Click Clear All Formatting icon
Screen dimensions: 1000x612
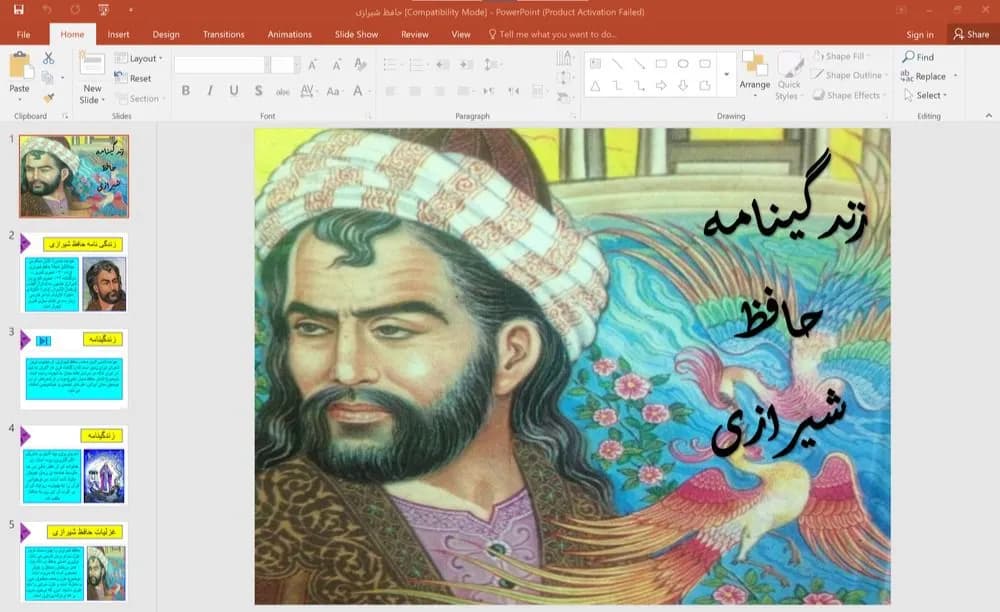pyautogui.click(x=360, y=64)
